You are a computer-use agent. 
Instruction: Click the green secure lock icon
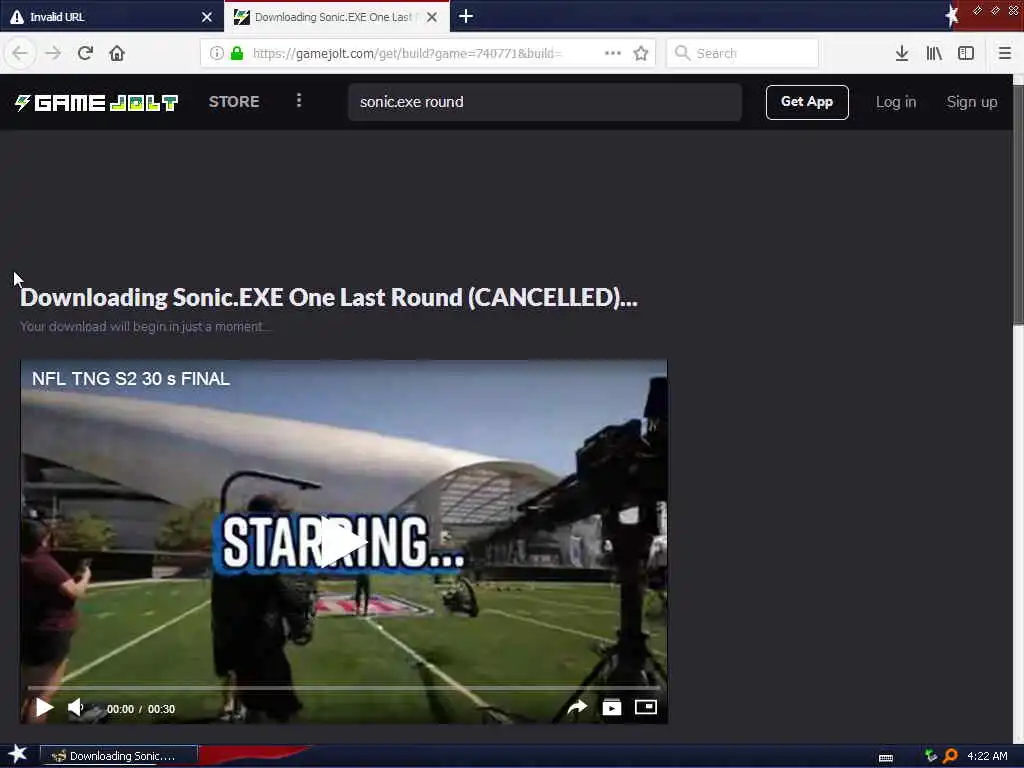coord(237,53)
